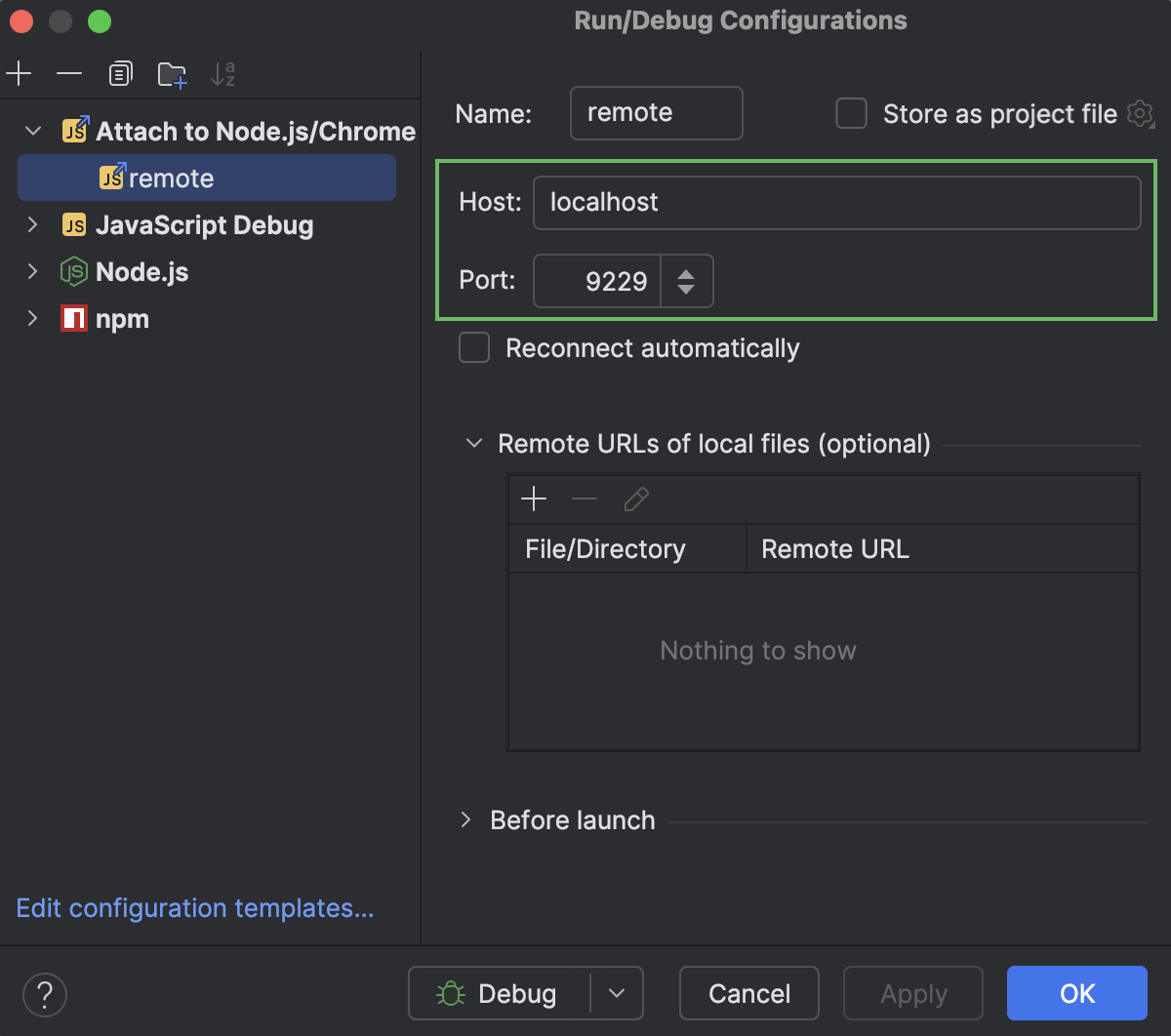Click the Sort Configurations alphabetically icon
1171x1036 pixels.
point(222,74)
